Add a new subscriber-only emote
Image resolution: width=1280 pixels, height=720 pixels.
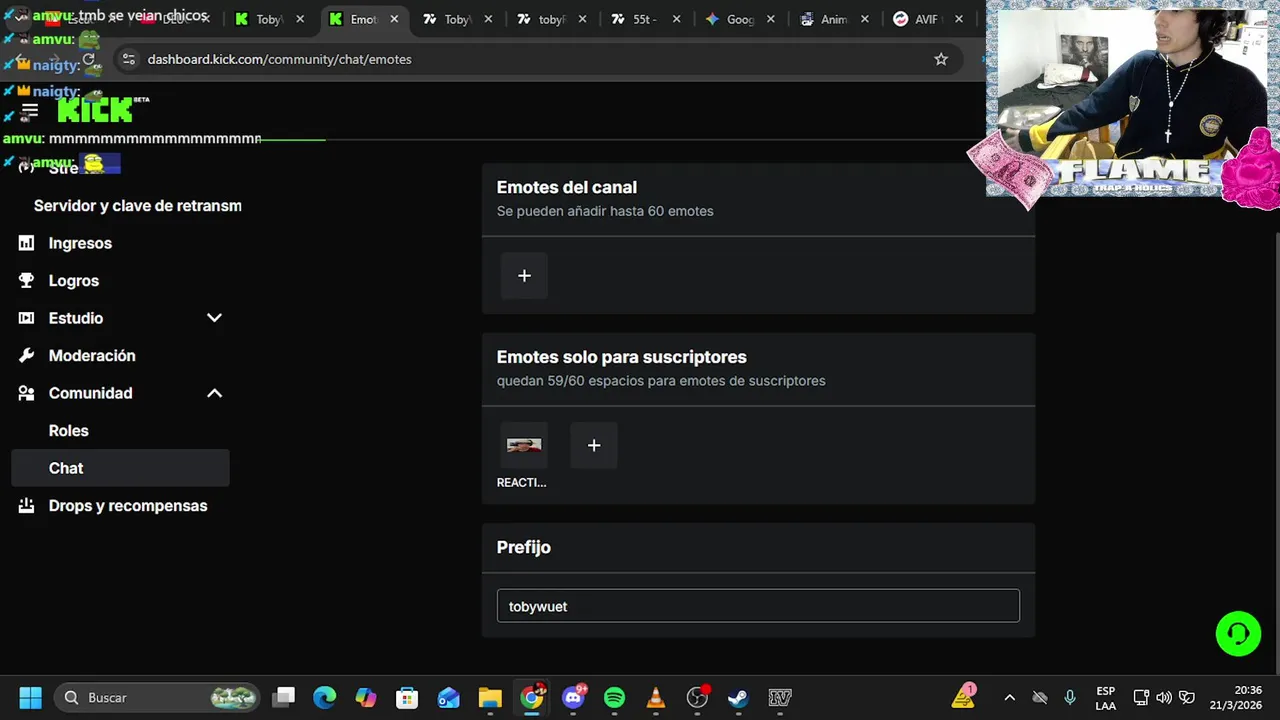(594, 446)
